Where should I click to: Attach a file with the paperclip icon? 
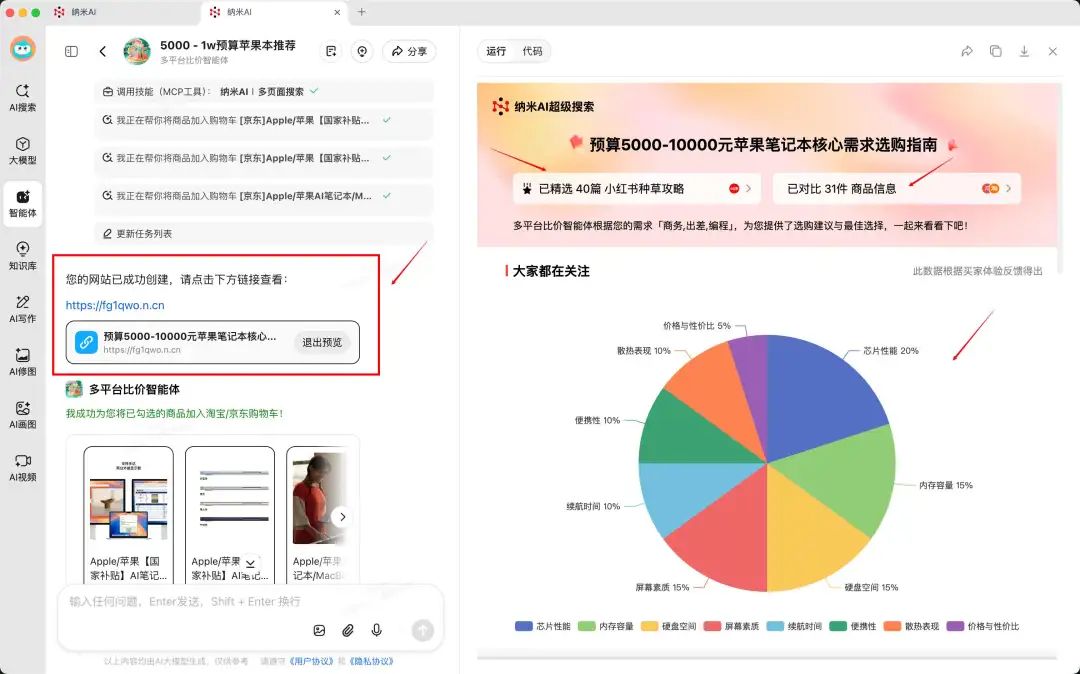coord(348,630)
